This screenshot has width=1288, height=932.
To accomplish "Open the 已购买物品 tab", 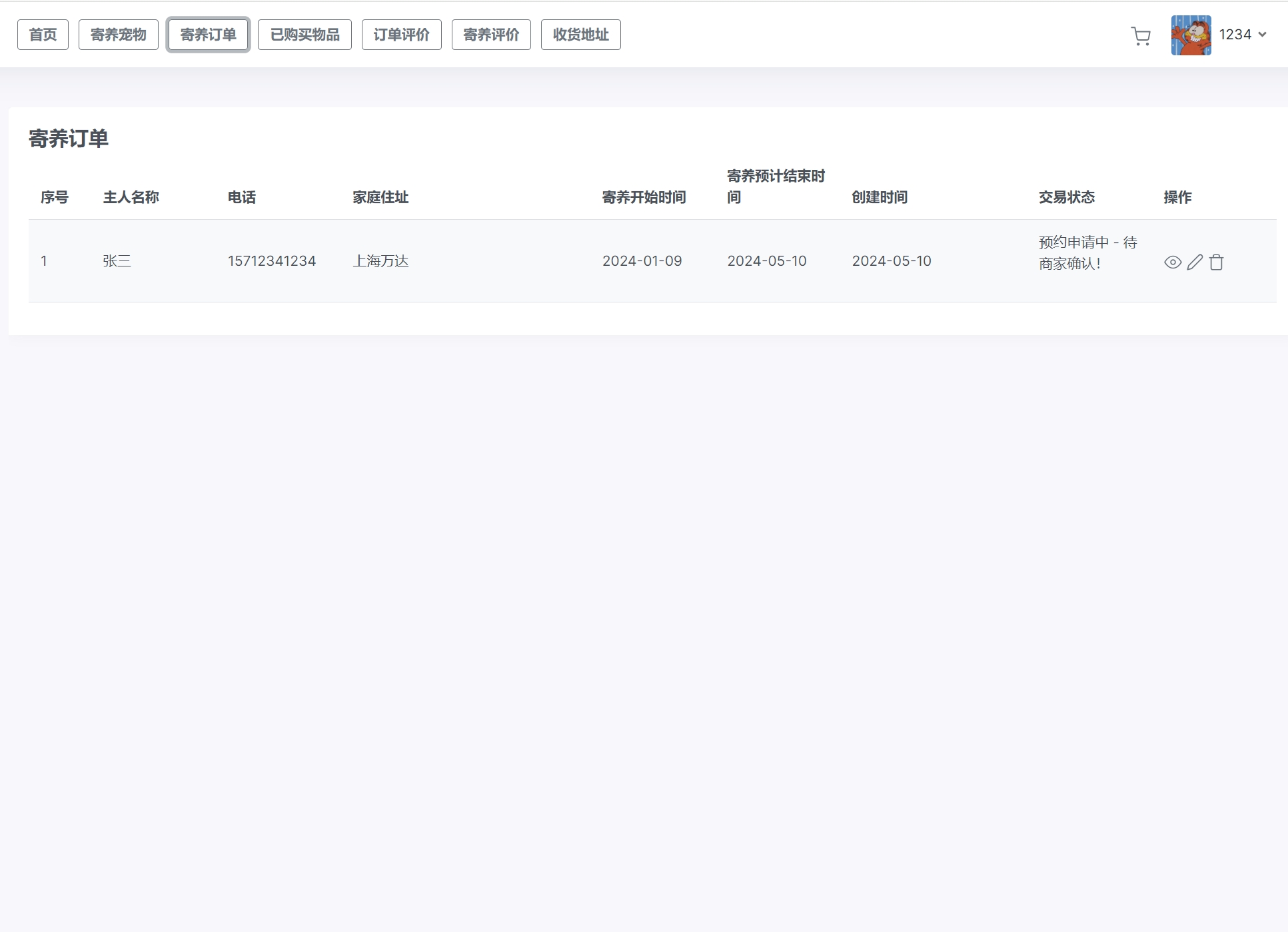I will [305, 35].
